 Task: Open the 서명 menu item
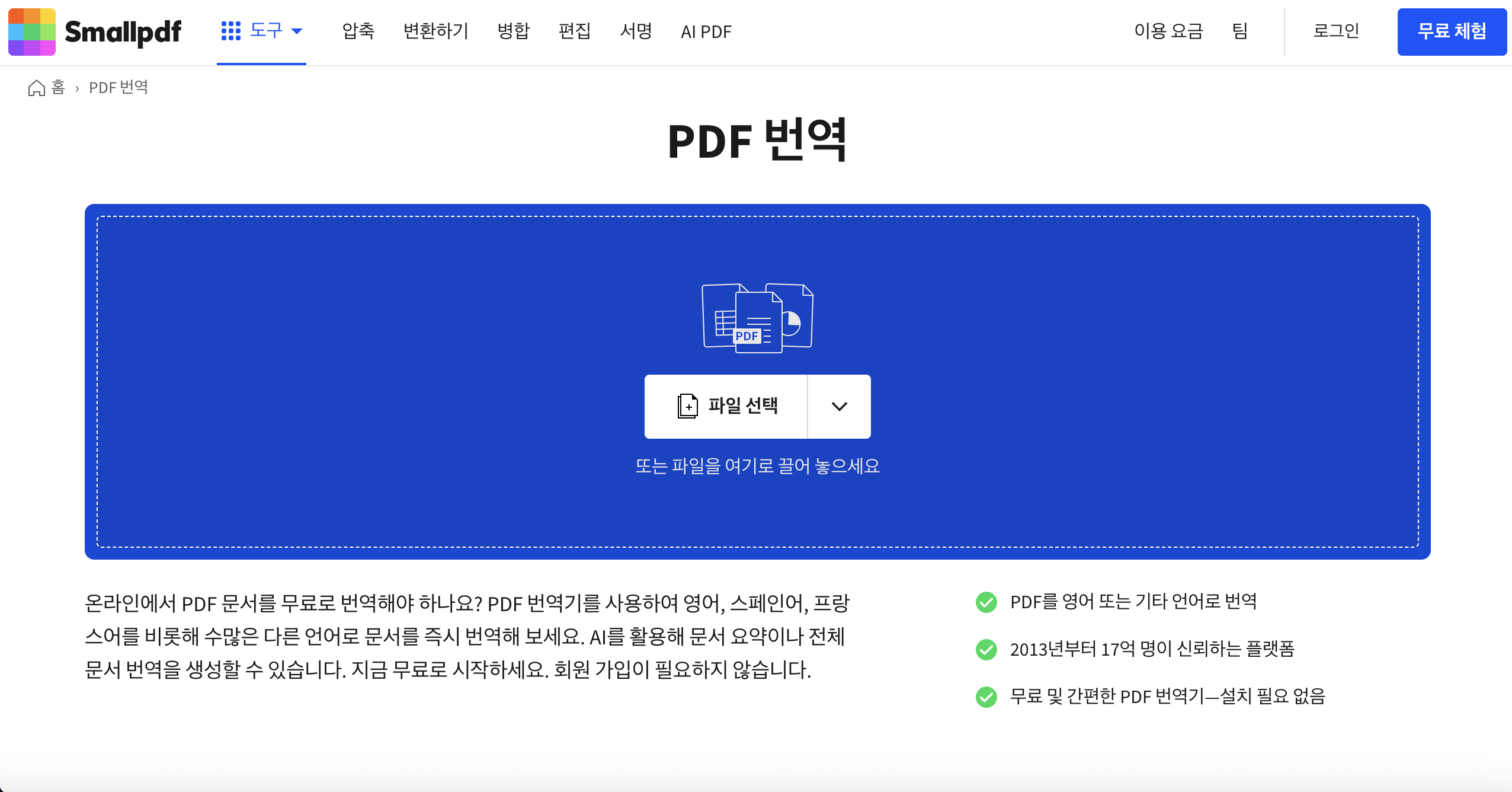coord(636,31)
